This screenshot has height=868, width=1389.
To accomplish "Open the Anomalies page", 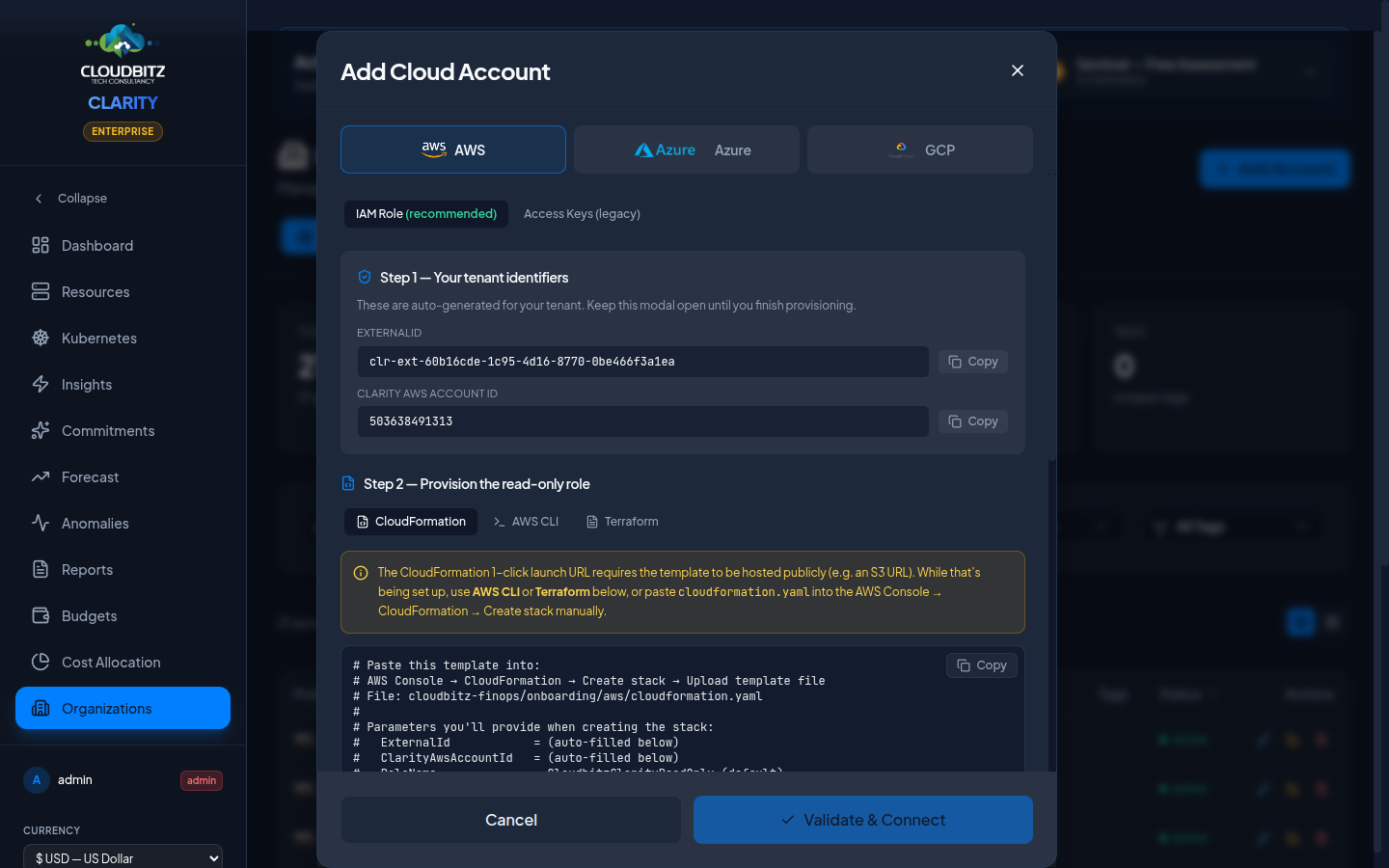I will coord(123,523).
